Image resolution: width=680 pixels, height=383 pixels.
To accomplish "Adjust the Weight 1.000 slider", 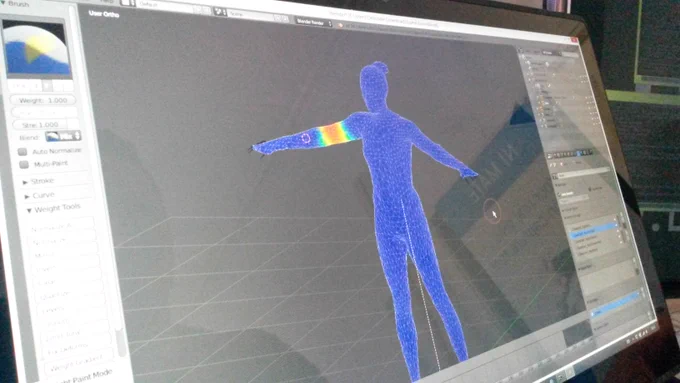I will [43, 100].
